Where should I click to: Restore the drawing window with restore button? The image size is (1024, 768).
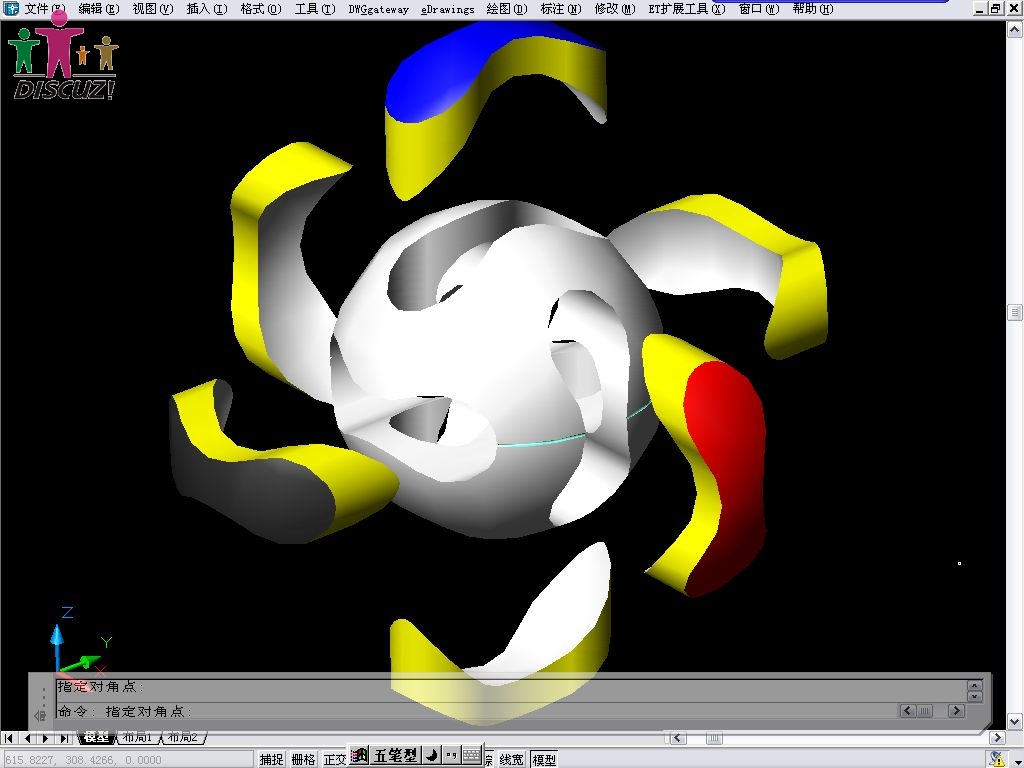coord(996,8)
